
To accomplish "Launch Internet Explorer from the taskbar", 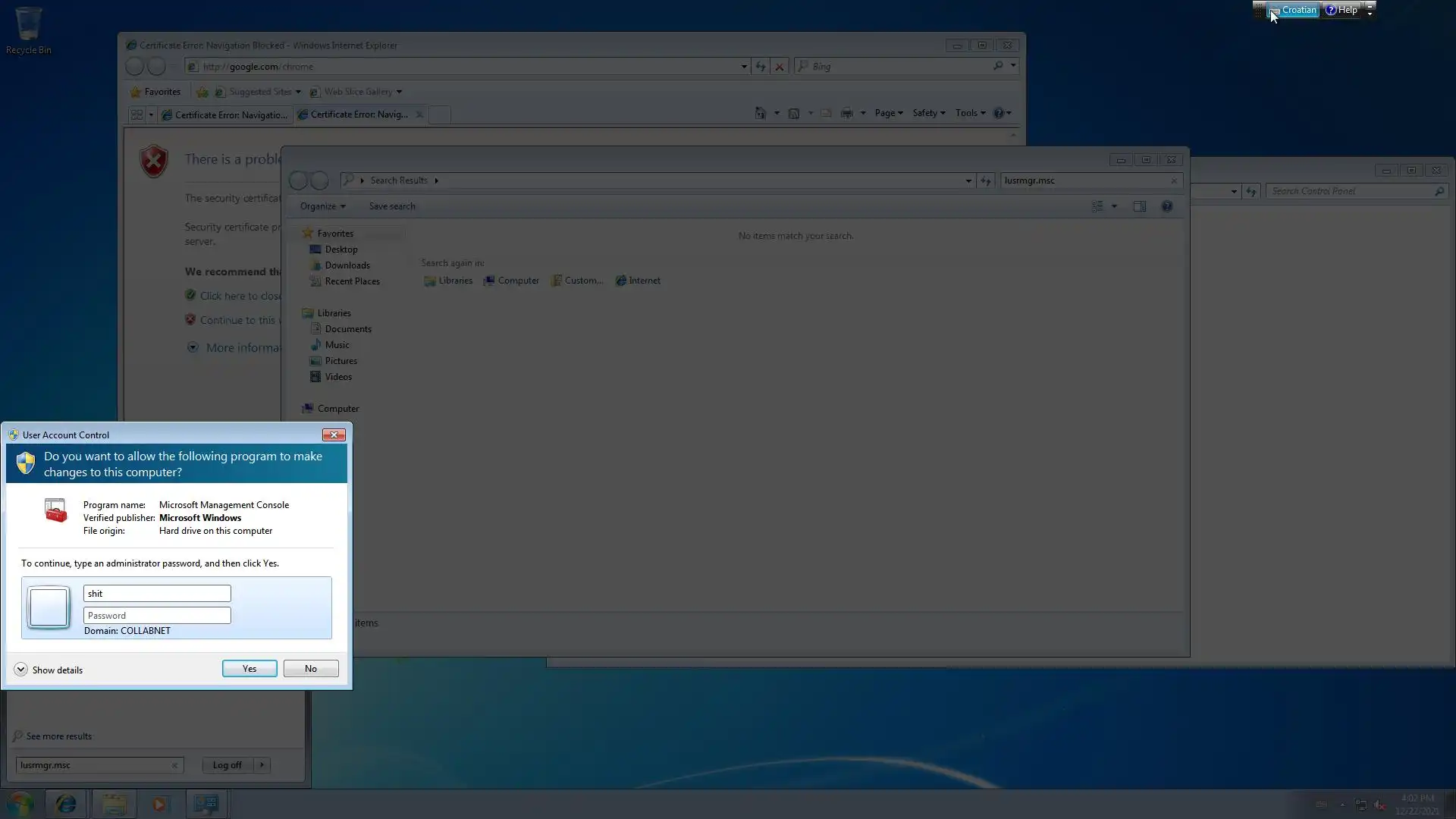I will pyautogui.click(x=66, y=803).
